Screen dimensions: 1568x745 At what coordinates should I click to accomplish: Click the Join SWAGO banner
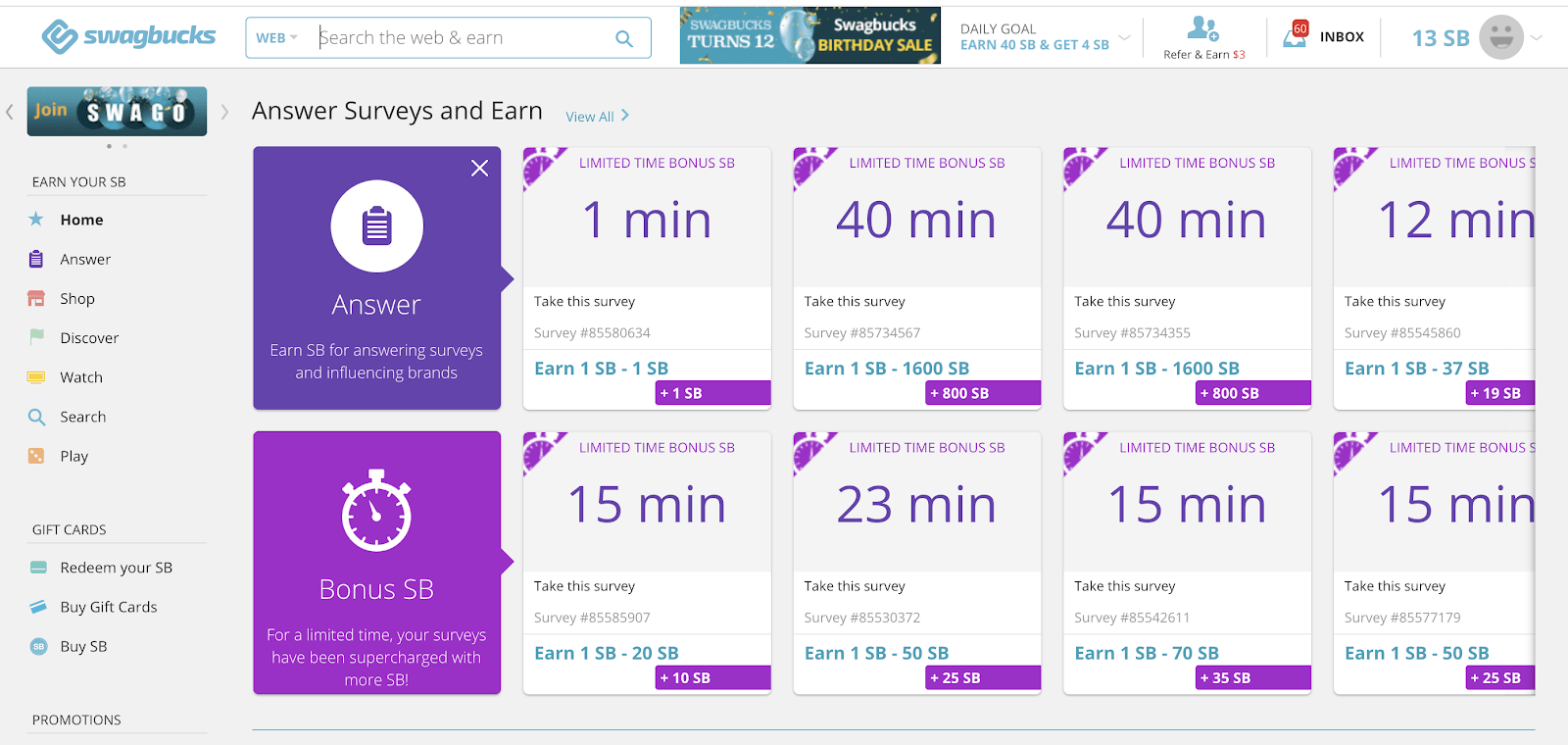tap(117, 111)
